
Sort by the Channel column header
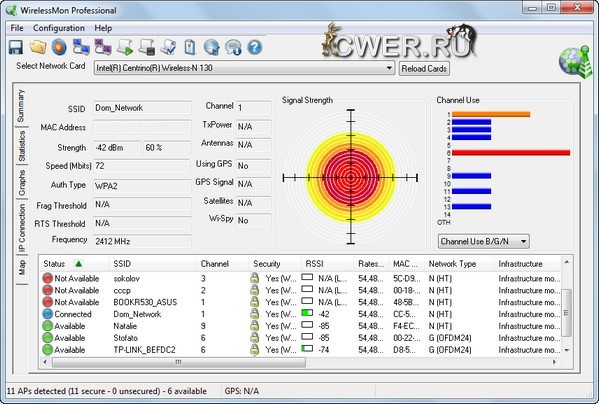(223, 264)
